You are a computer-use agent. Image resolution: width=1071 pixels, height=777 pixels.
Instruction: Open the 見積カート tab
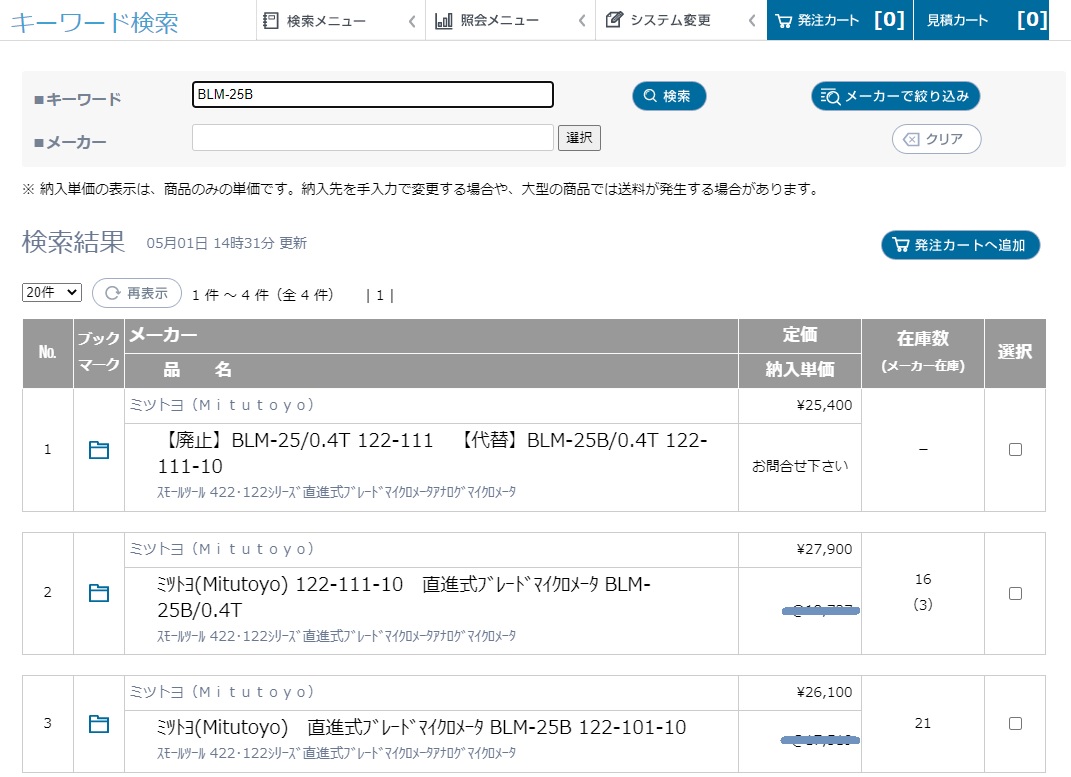(x=982, y=20)
